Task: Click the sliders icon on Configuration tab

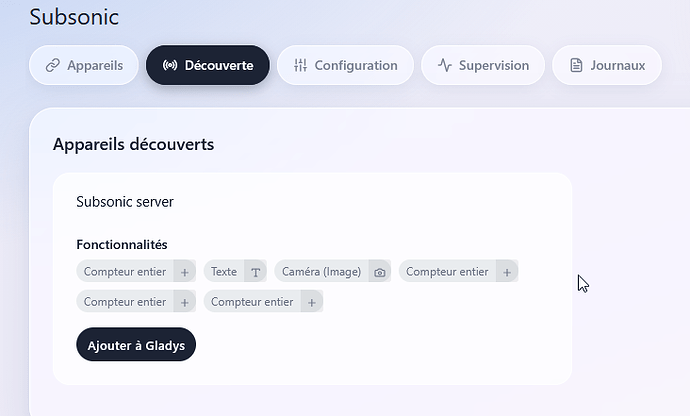Action: (301, 66)
